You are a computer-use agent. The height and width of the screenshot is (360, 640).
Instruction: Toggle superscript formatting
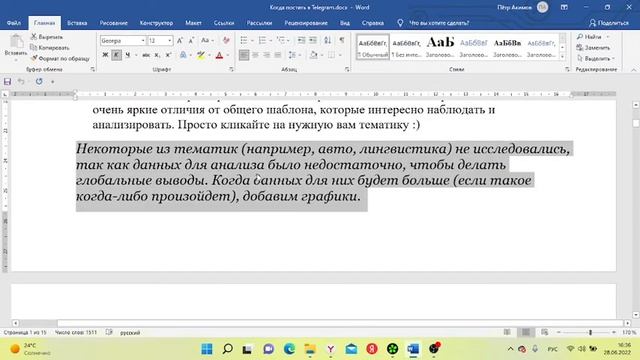pos(168,55)
